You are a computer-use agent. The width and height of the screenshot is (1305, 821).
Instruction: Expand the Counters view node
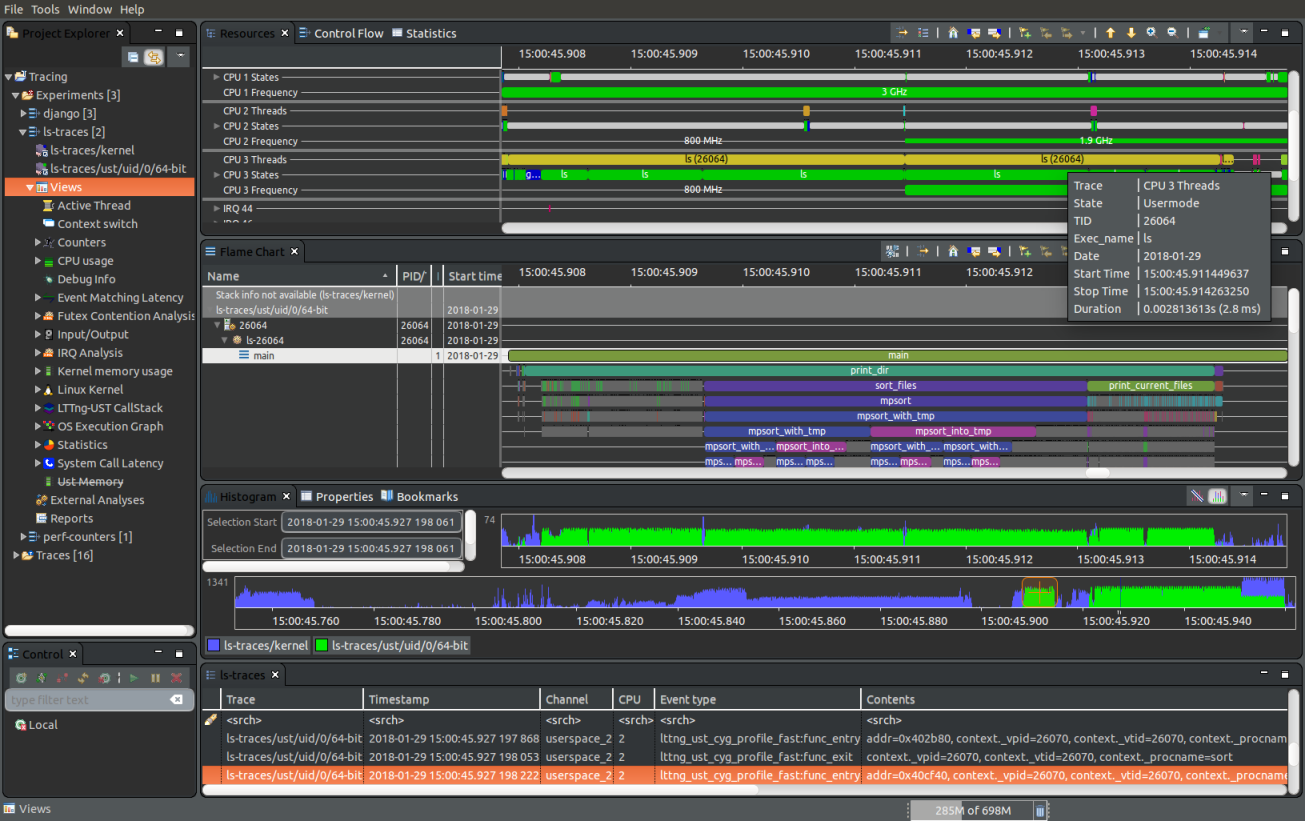(38, 242)
